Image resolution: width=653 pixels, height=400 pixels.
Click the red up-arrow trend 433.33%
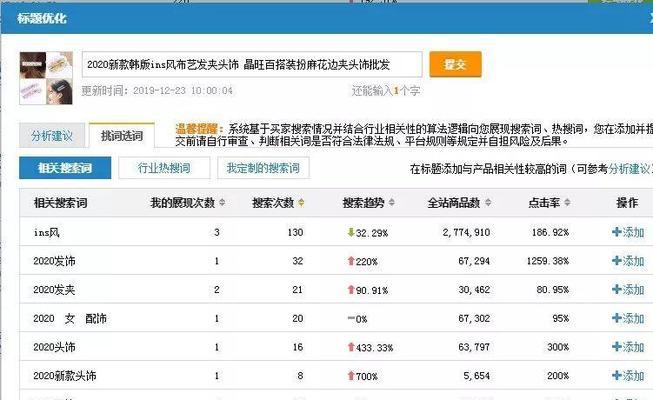coord(370,347)
